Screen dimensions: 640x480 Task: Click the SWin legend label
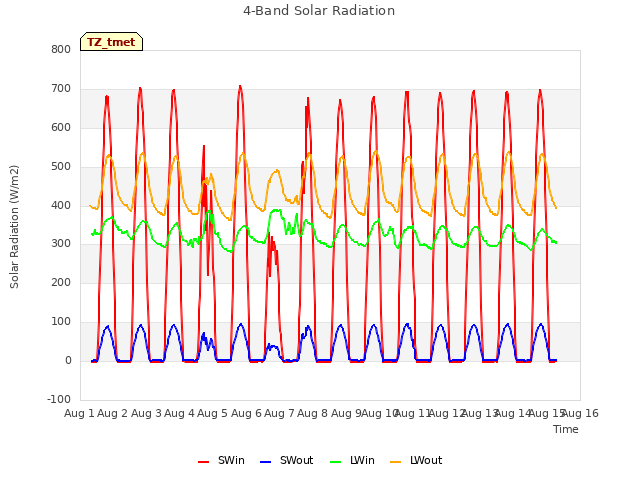[x=231, y=460]
